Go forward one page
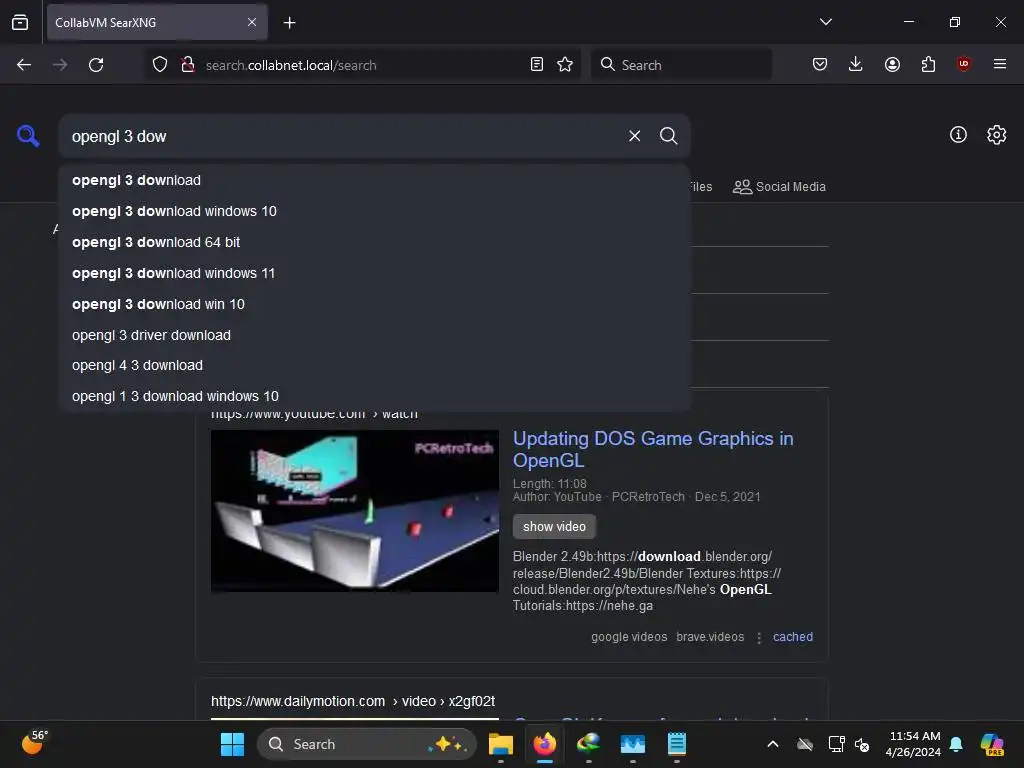This screenshot has width=1024, height=768. pyautogui.click(x=60, y=65)
